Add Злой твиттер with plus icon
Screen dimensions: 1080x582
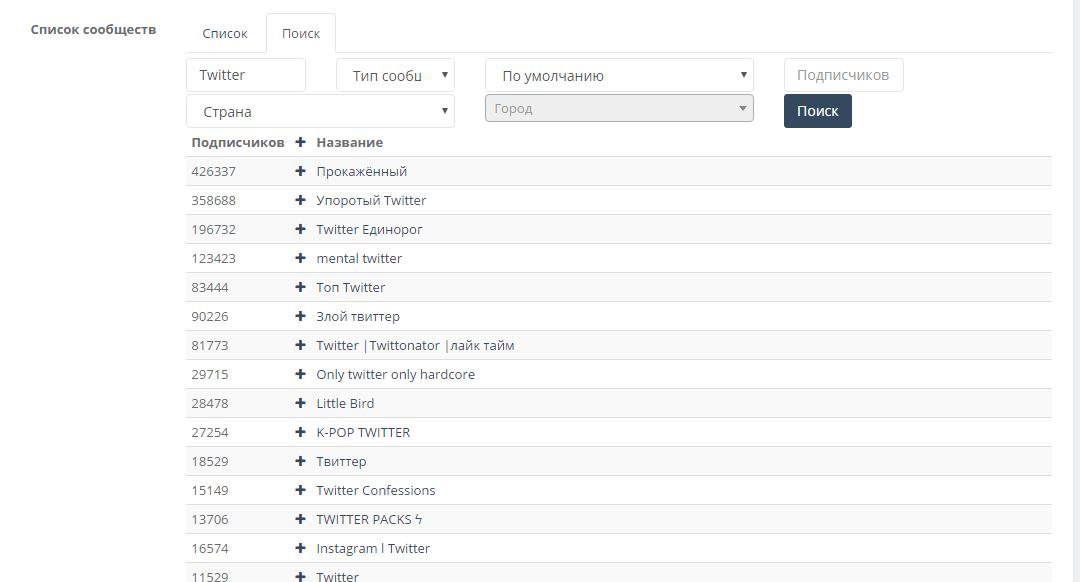[x=300, y=315]
